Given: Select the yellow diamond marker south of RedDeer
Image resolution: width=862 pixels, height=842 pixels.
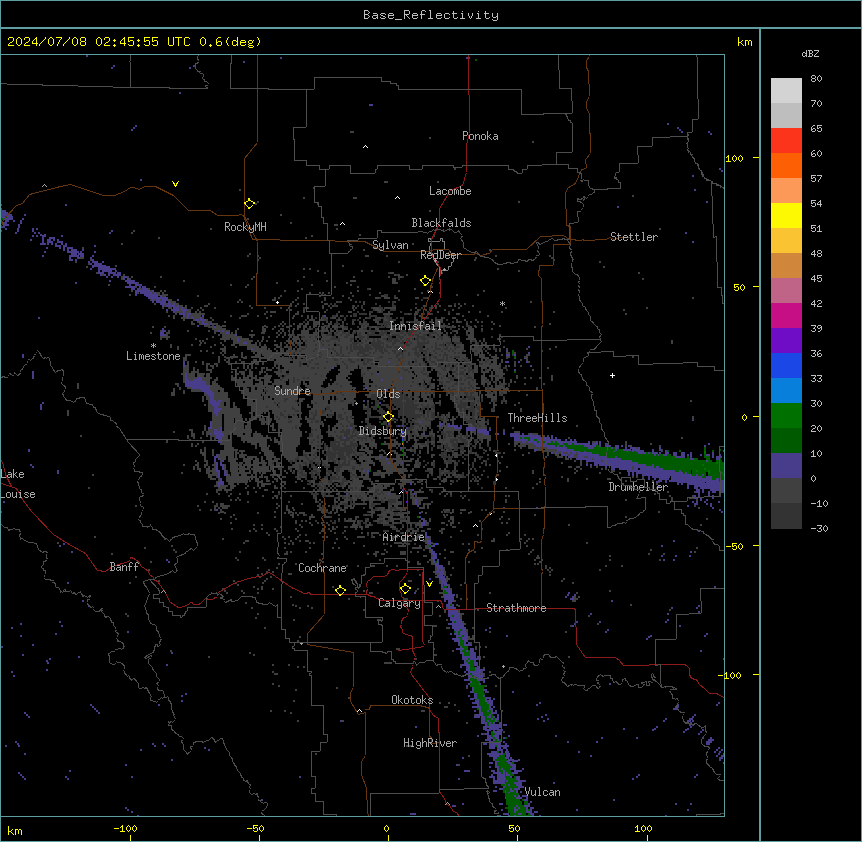Looking at the screenshot, I should pyautogui.click(x=425, y=281).
